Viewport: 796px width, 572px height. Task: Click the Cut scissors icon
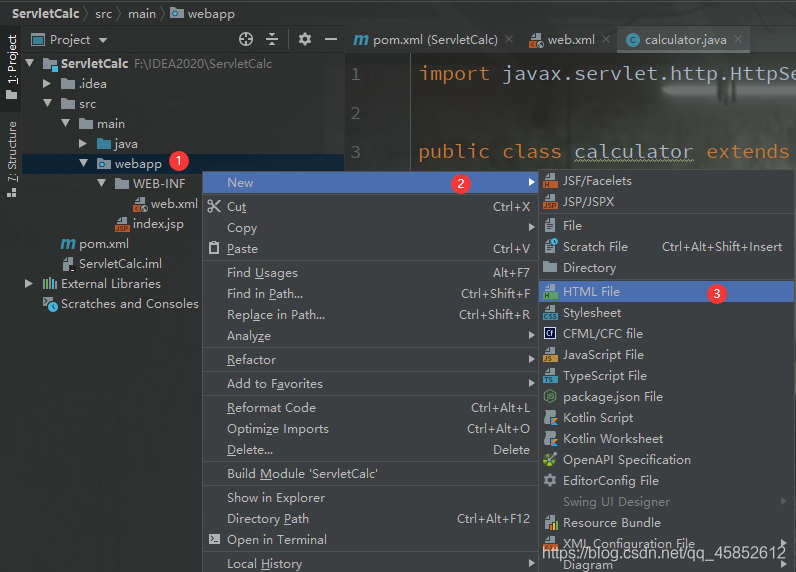click(214, 206)
